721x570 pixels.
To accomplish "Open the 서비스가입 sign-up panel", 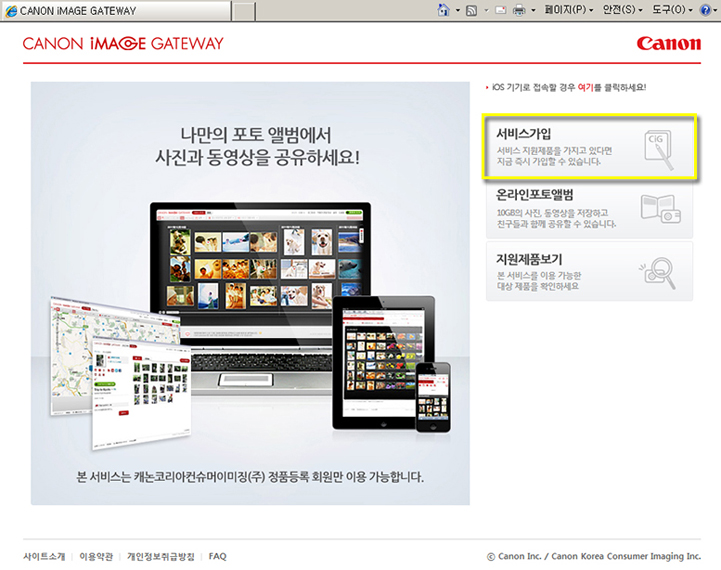I will click(589, 147).
